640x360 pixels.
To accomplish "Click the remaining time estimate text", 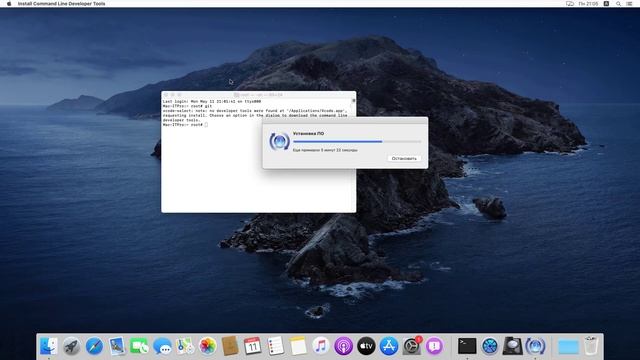I will 325,150.
